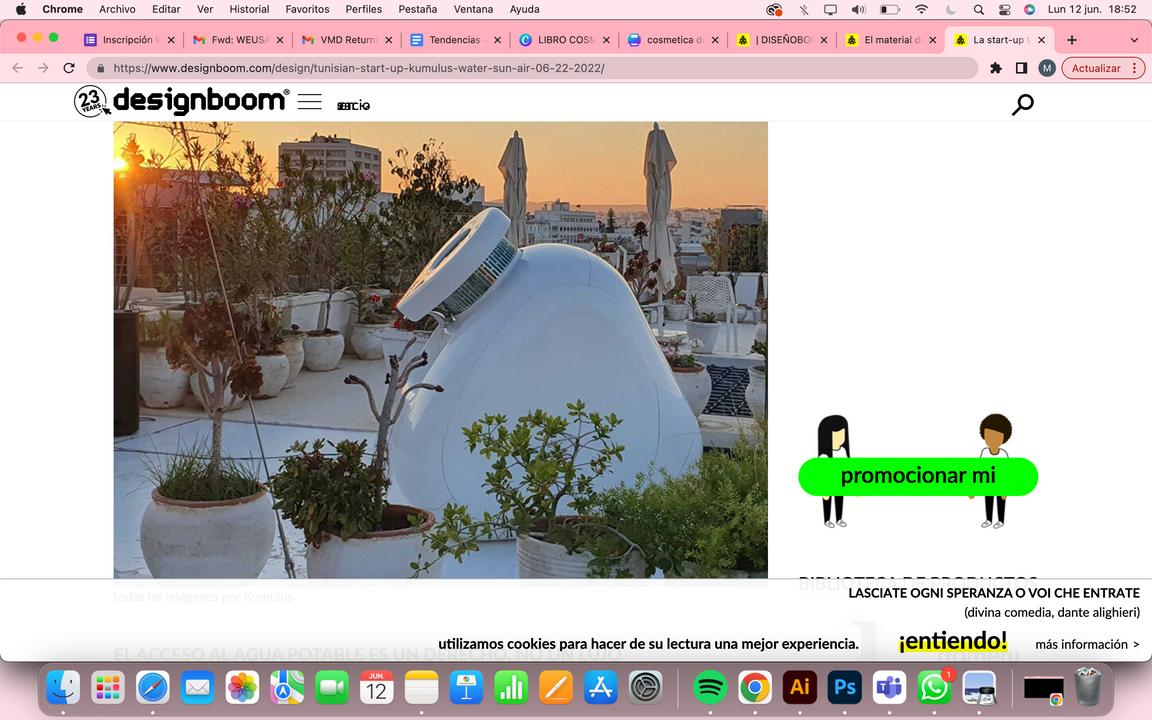Open Bluetooth menu bar icon
1152x720 pixels.
[804, 10]
